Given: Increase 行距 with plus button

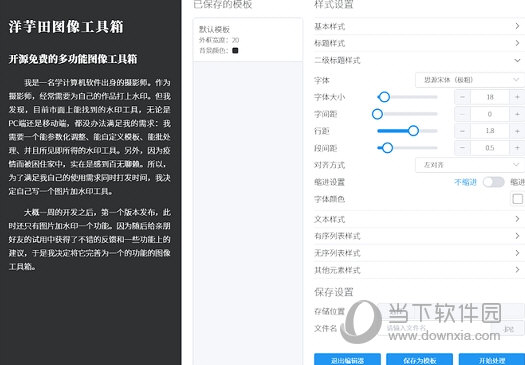Looking at the screenshot, I should click(517, 131).
